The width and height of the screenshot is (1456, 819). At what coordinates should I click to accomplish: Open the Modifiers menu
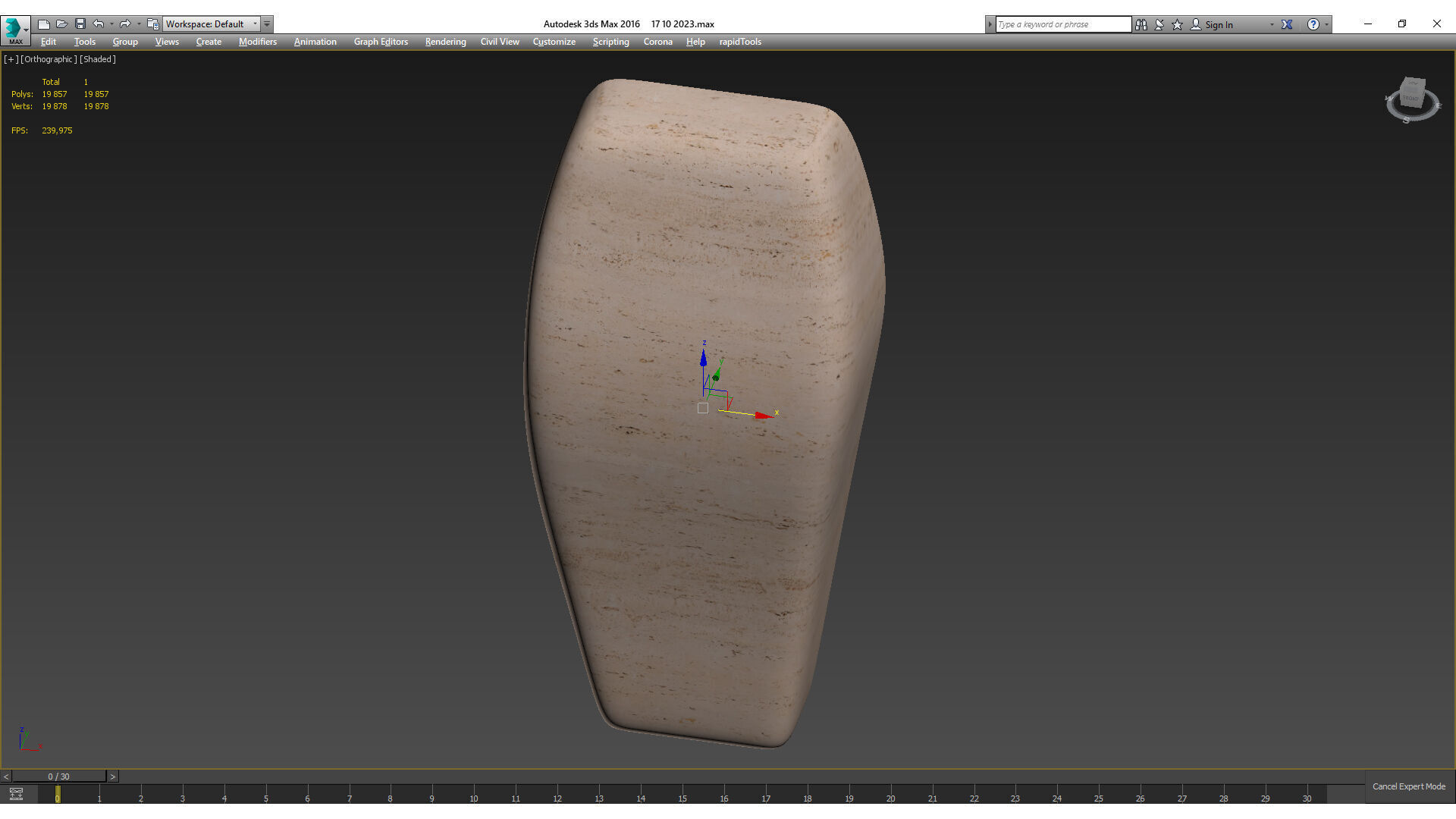(x=258, y=42)
